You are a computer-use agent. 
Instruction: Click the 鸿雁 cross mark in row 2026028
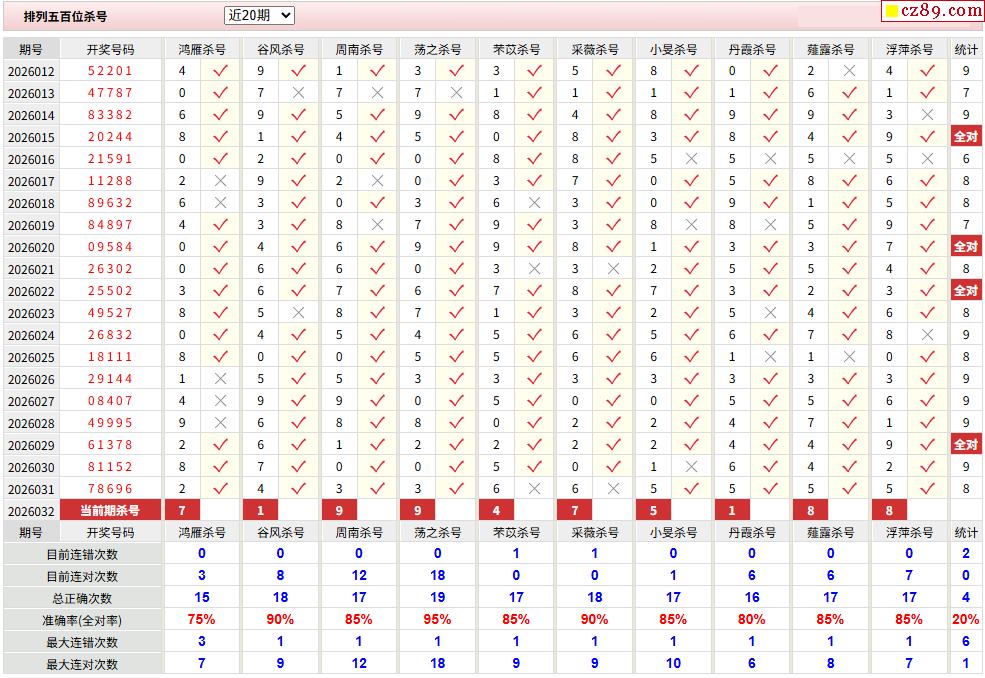(x=220, y=423)
